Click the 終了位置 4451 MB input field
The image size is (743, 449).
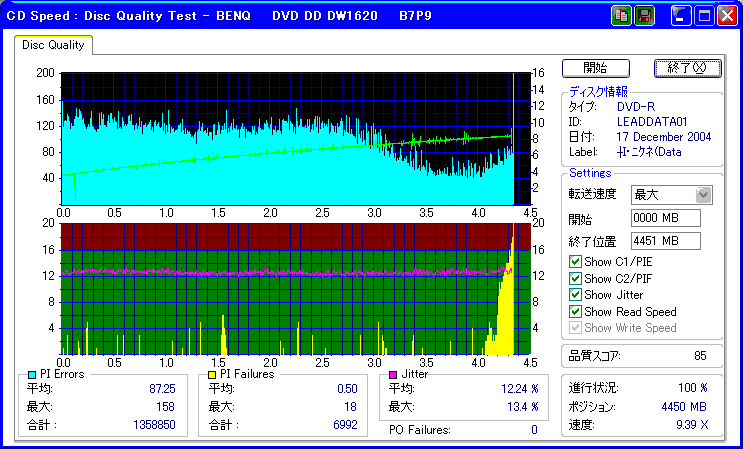pos(666,241)
